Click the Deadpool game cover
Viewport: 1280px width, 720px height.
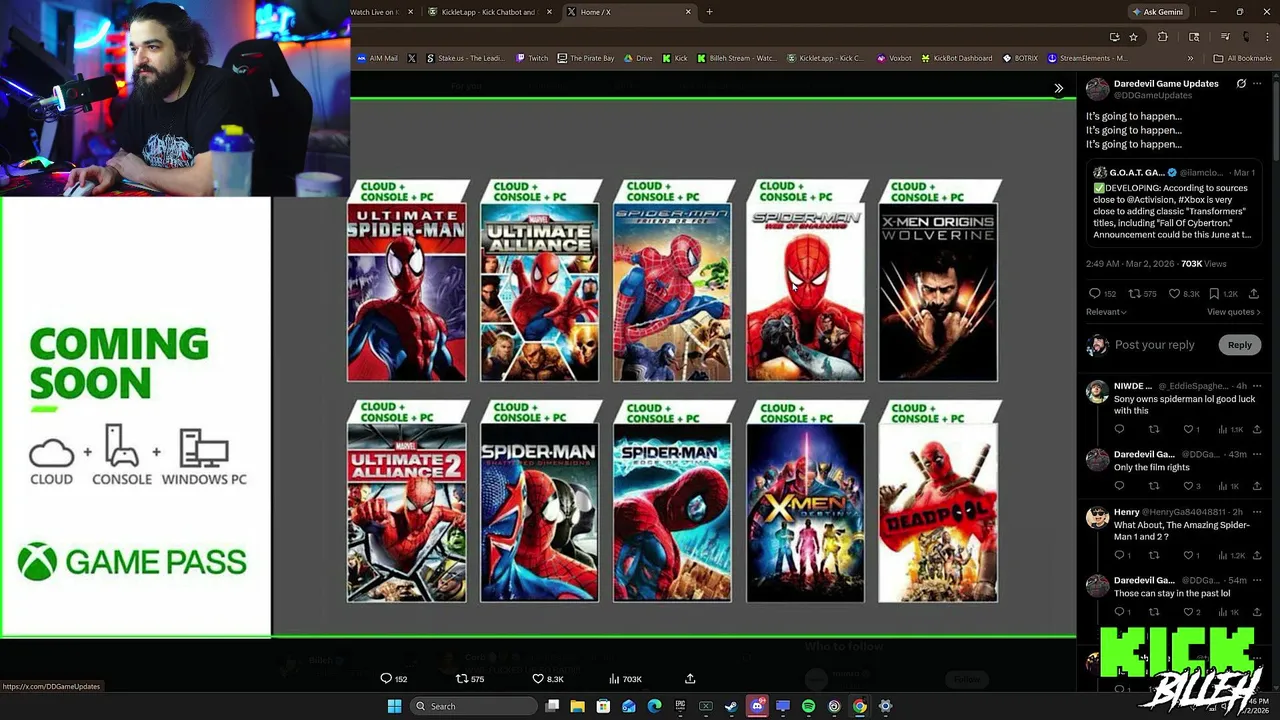pyautogui.click(x=938, y=513)
